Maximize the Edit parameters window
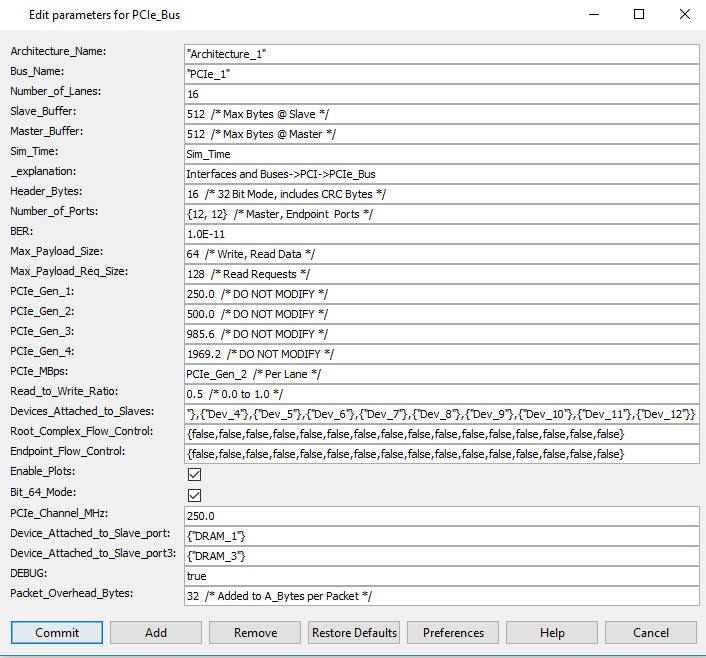The height and width of the screenshot is (658, 706). click(x=639, y=15)
